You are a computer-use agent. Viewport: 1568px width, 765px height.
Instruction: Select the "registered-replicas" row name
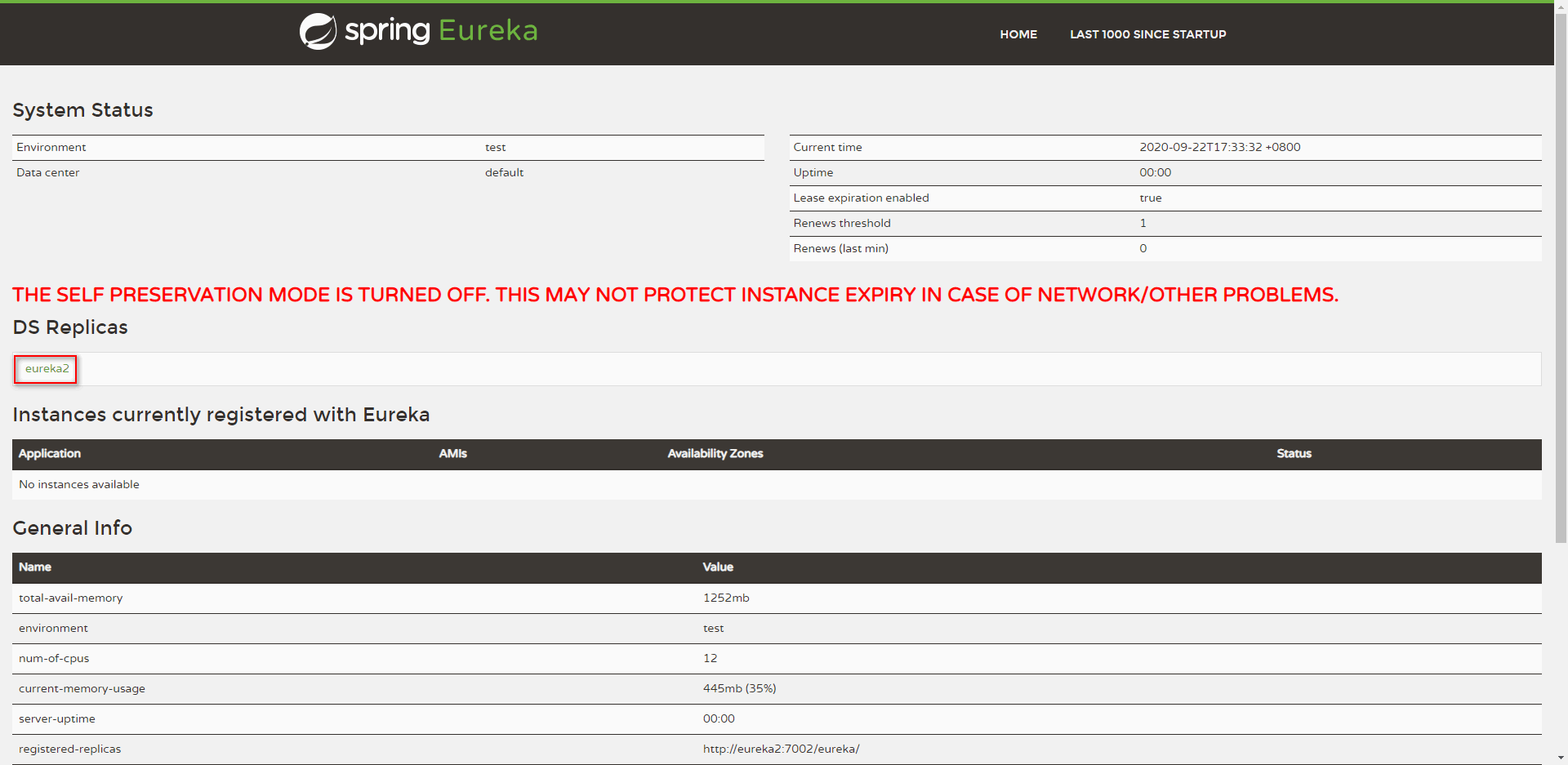69,749
